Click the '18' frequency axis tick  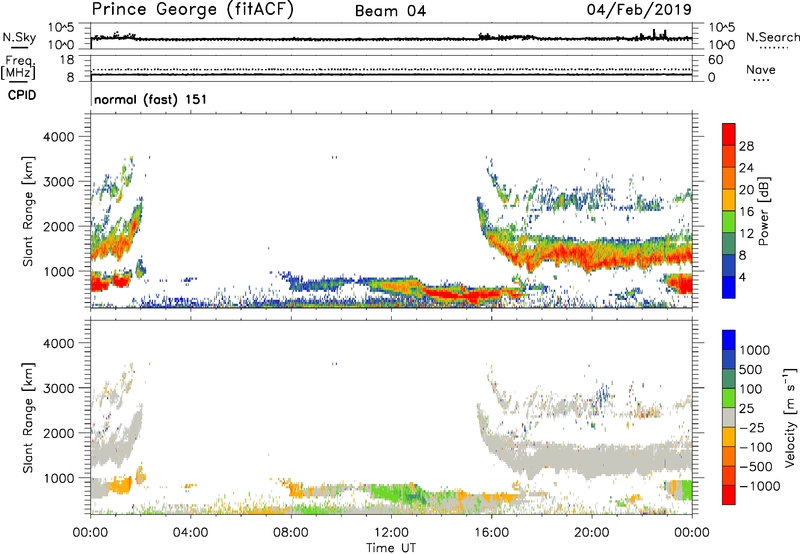[x=67, y=60]
